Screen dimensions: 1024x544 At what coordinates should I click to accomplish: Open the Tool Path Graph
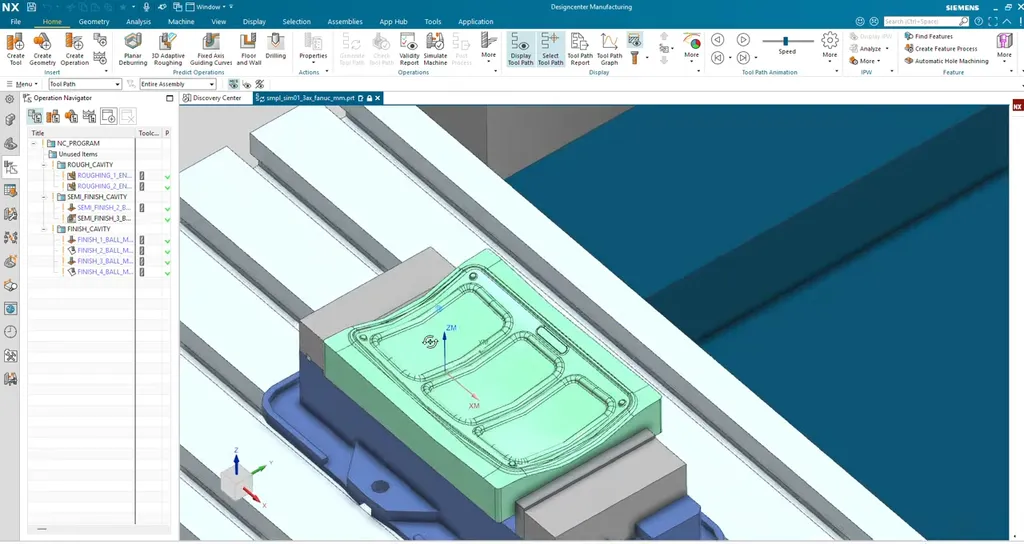coord(609,50)
